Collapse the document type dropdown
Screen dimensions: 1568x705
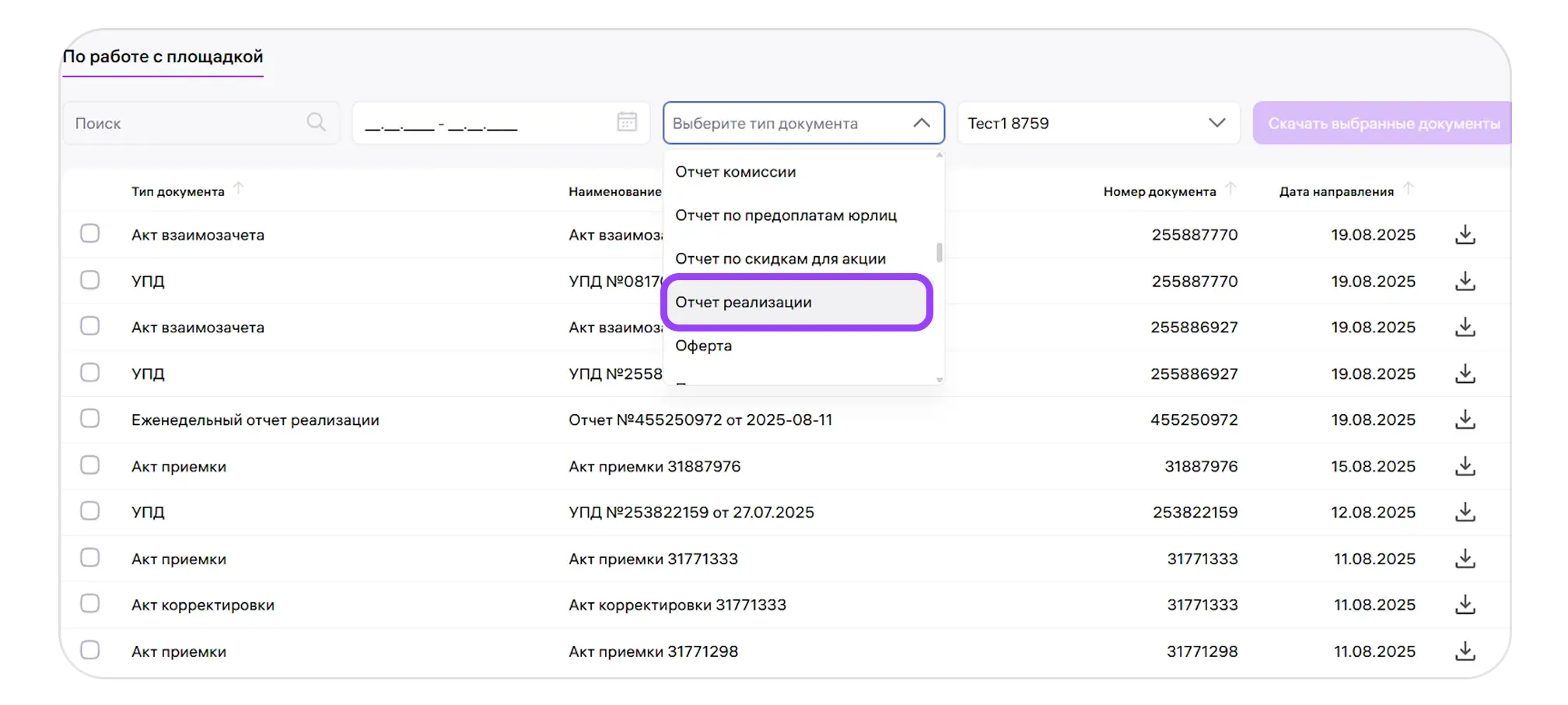[921, 123]
